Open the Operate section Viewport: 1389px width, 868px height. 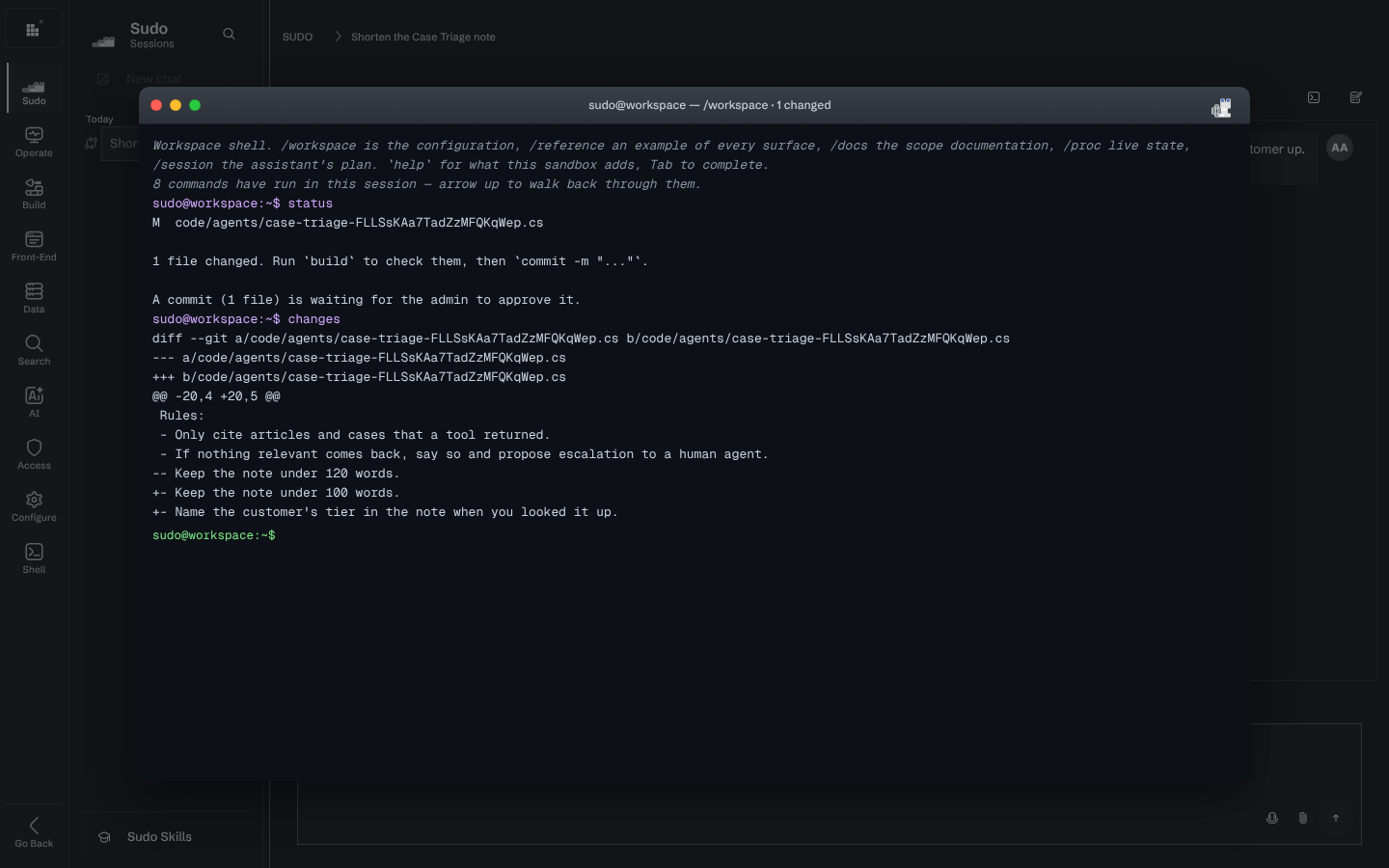tap(34, 142)
